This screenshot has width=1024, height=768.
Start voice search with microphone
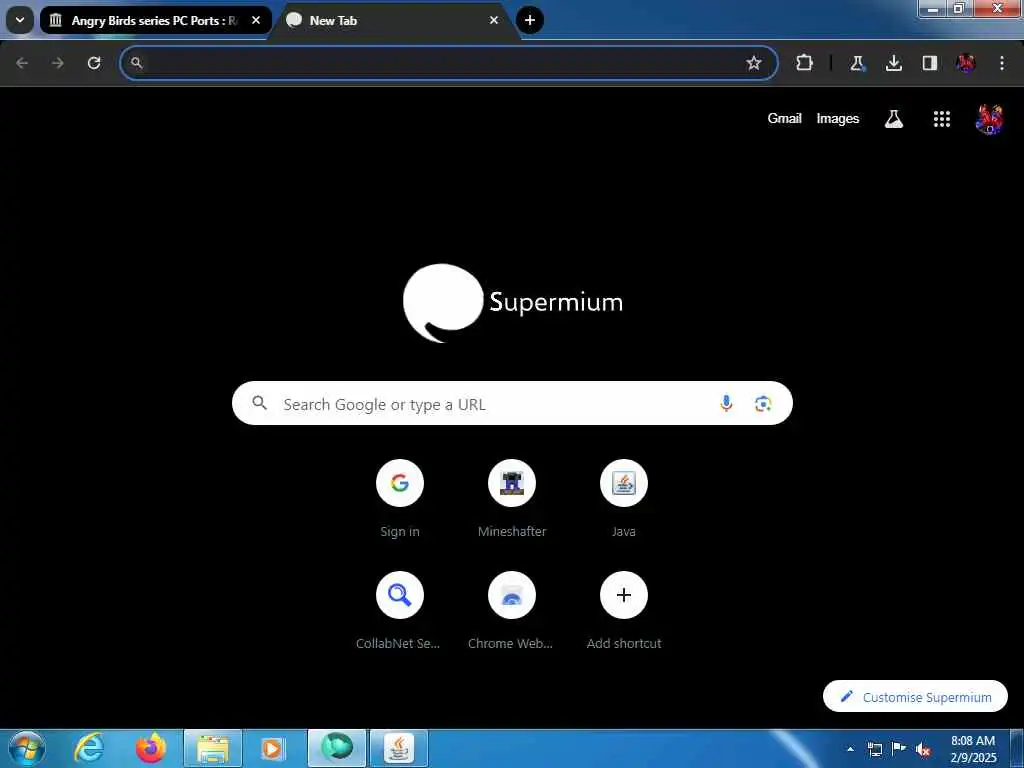coord(726,404)
